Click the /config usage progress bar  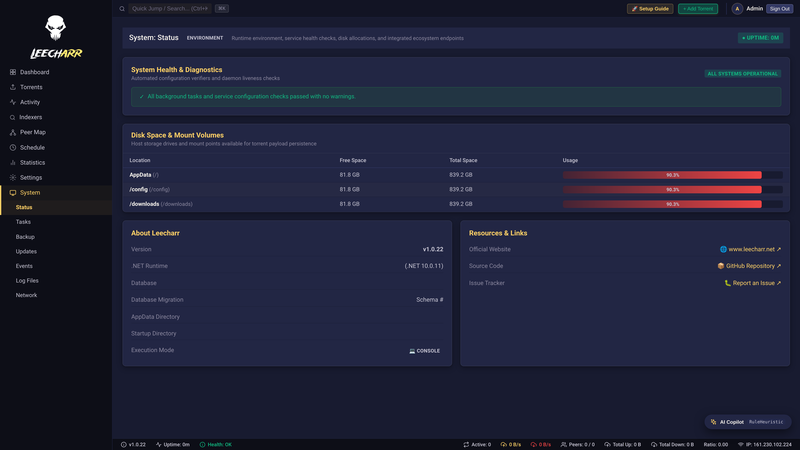point(672,189)
